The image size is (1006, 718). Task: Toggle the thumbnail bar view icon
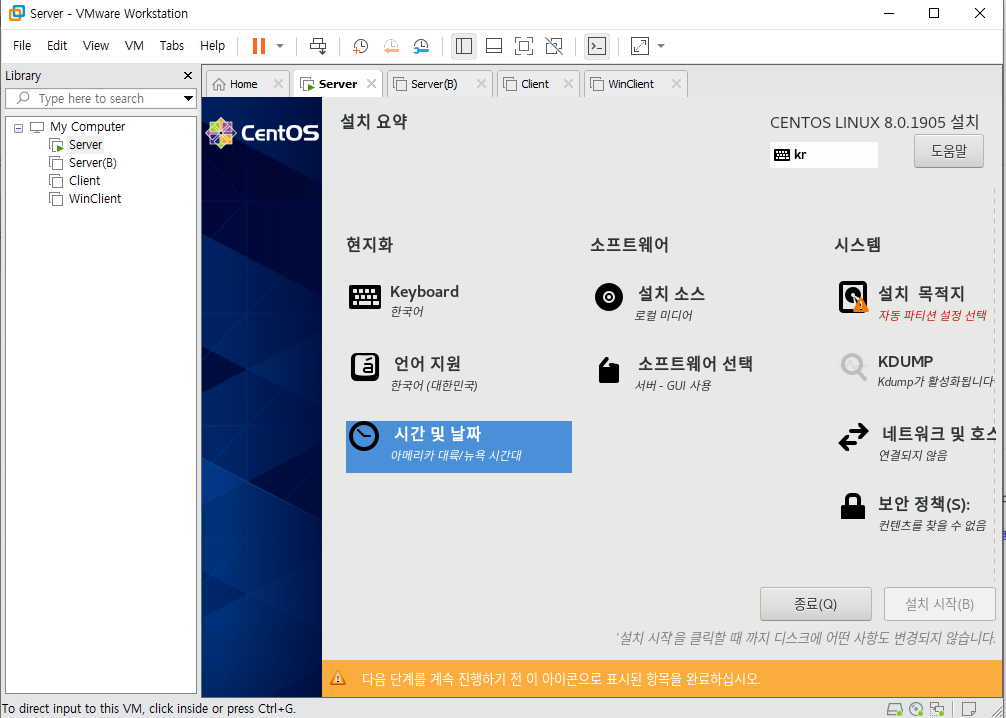(x=493, y=46)
